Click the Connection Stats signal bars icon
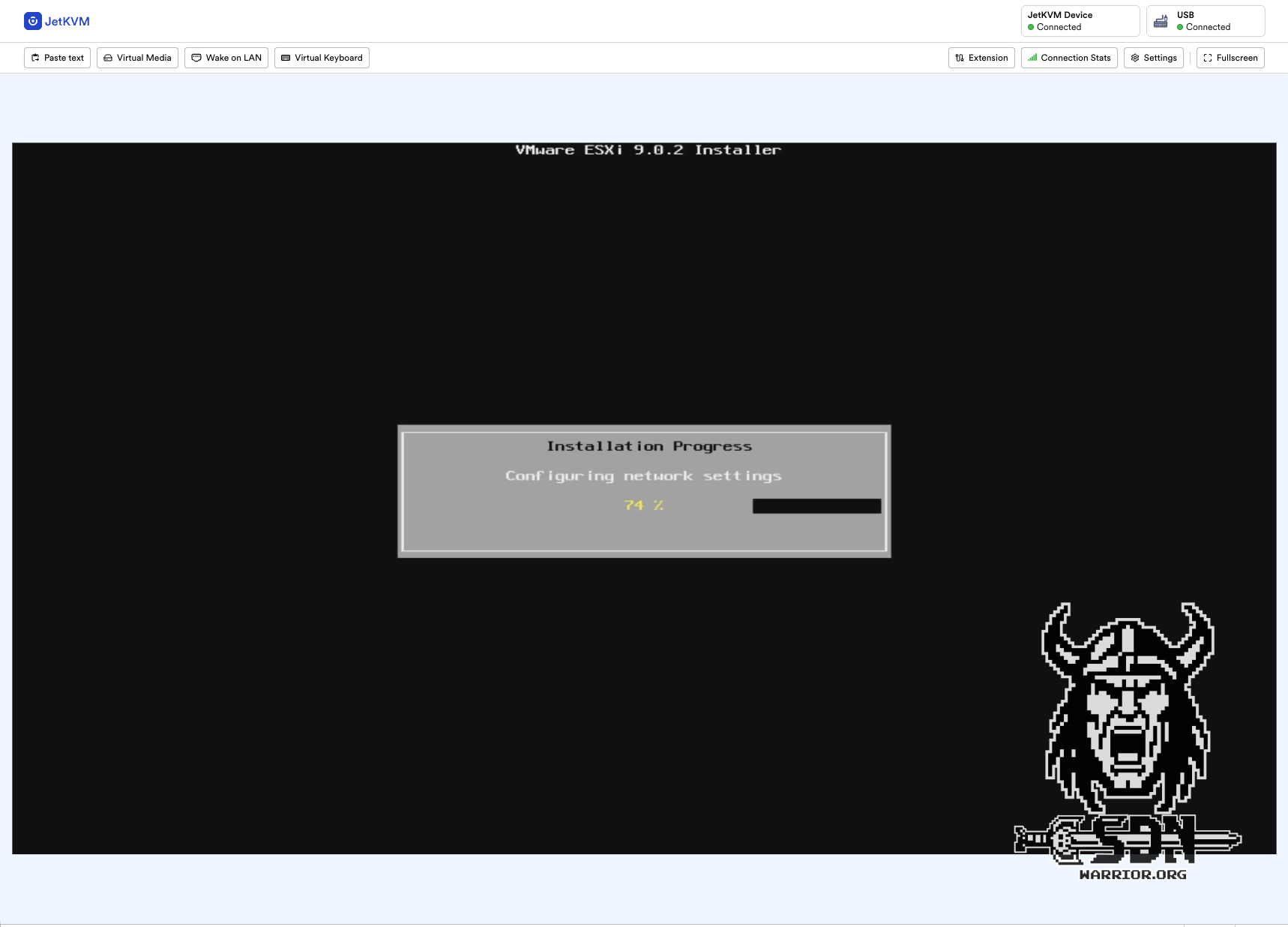 tap(1032, 58)
